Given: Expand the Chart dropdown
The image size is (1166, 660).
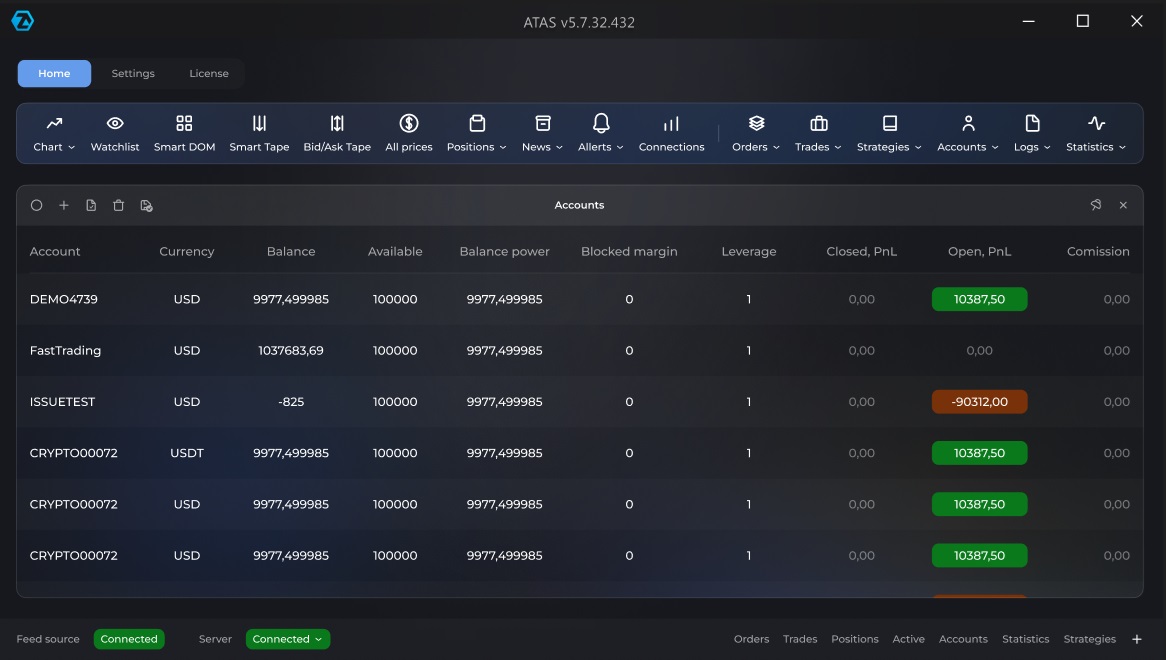Looking at the screenshot, I should (x=54, y=133).
